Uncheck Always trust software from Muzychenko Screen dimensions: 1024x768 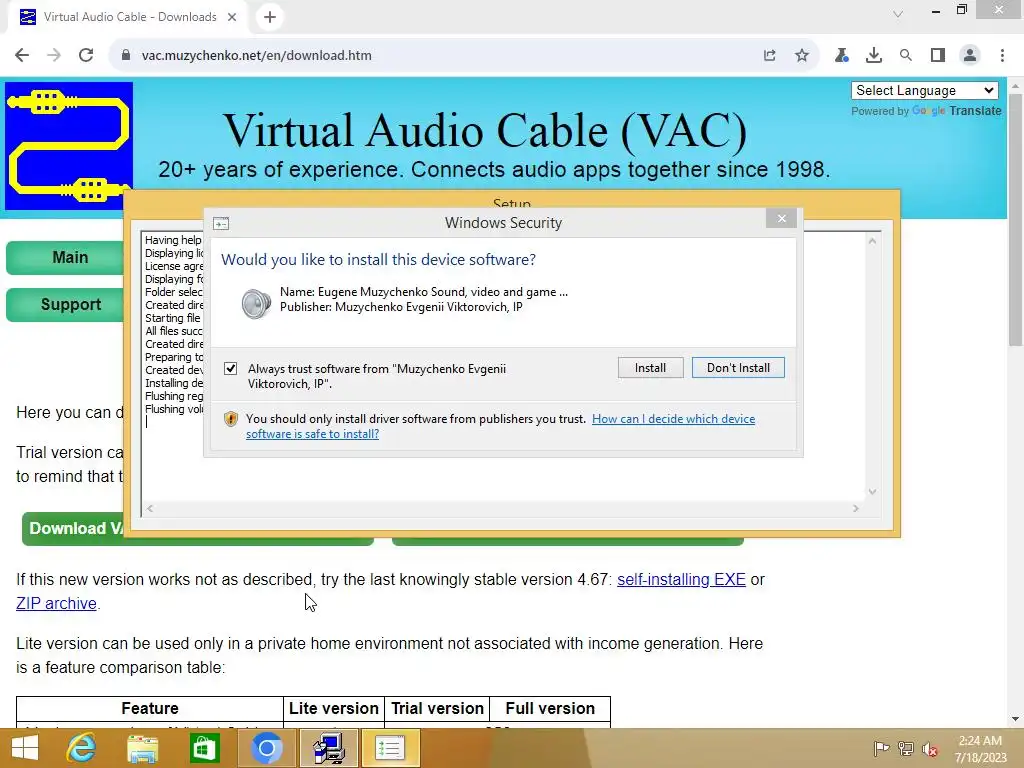point(231,368)
